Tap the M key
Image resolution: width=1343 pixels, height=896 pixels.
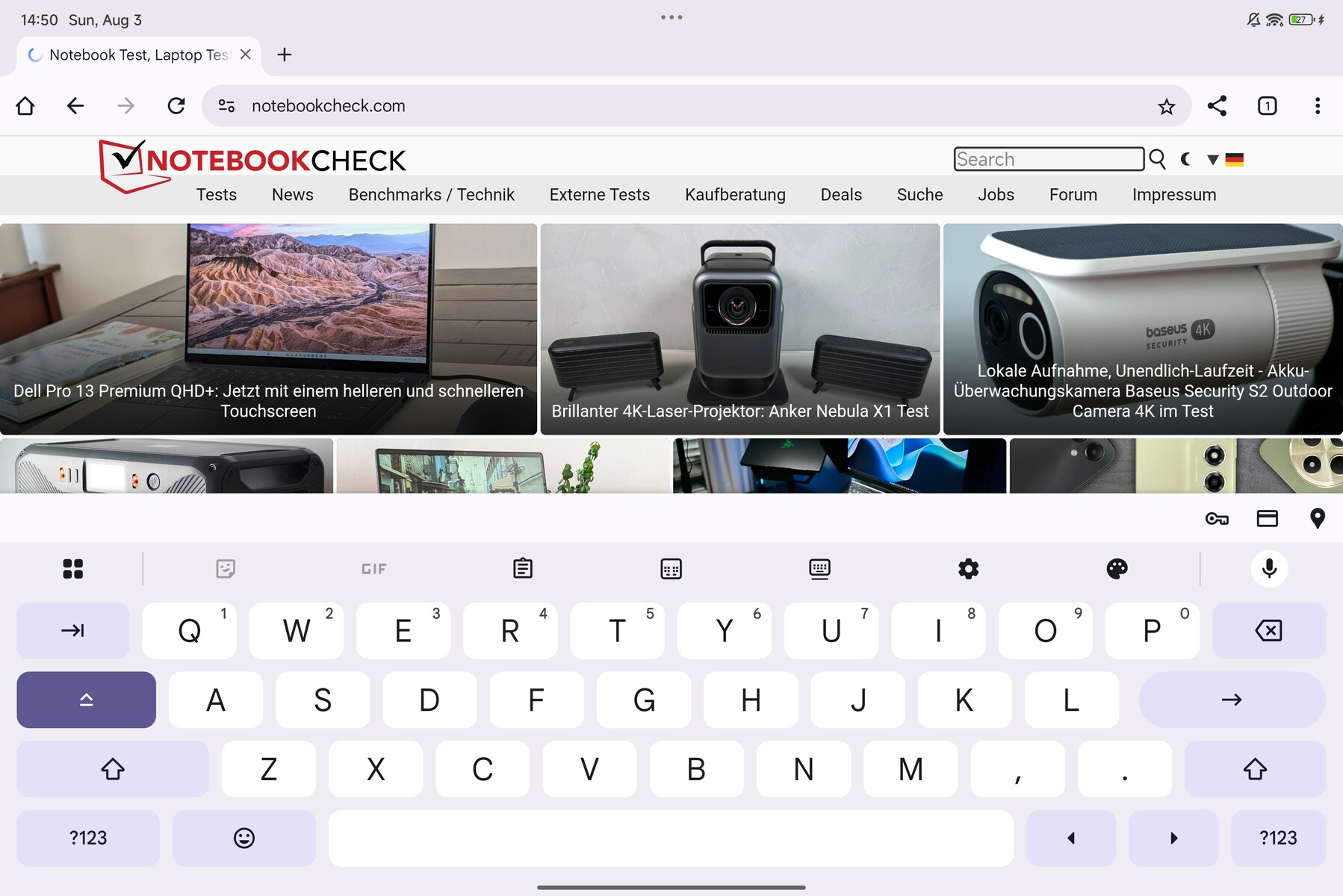[x=911, y=769]
